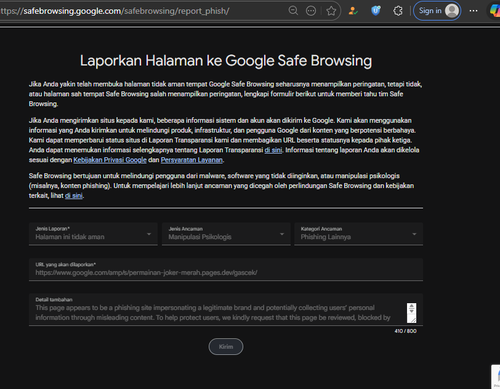500x389 pixels.
Task: Click the Kirim submit button
Action: (226, 347)
